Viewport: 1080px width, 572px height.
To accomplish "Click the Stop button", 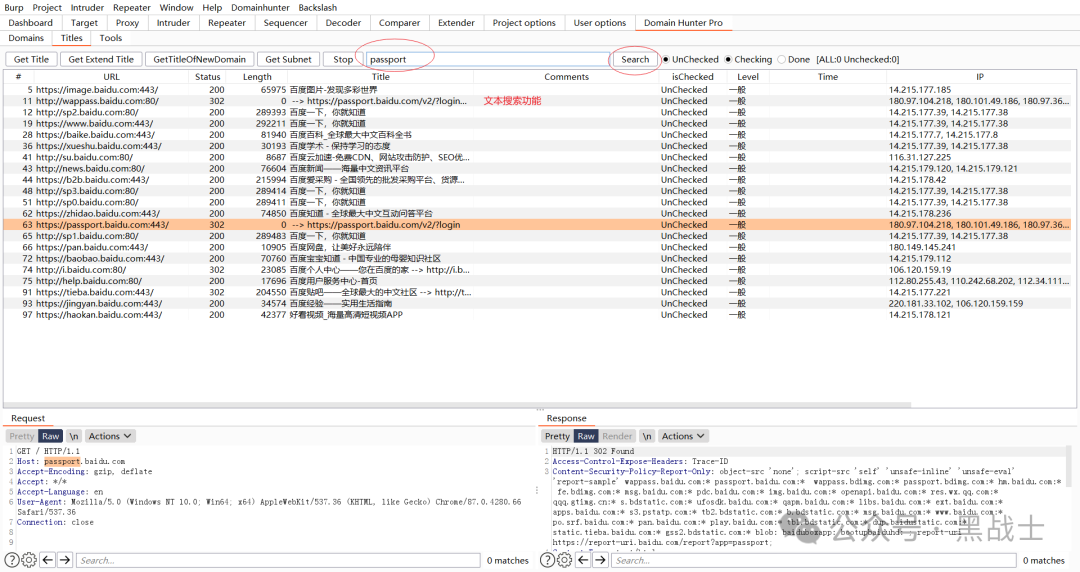I will (342, 59).
